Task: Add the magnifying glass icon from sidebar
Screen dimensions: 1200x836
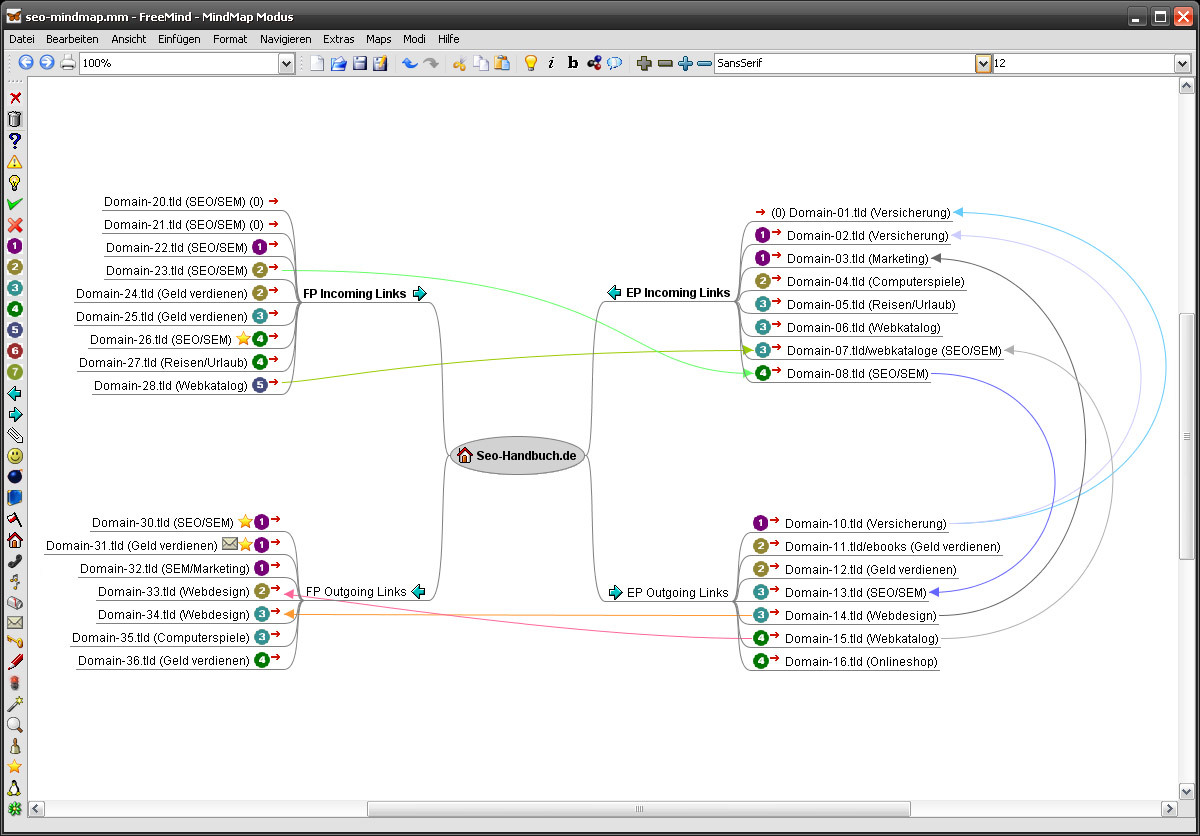Action: (15, 725)
